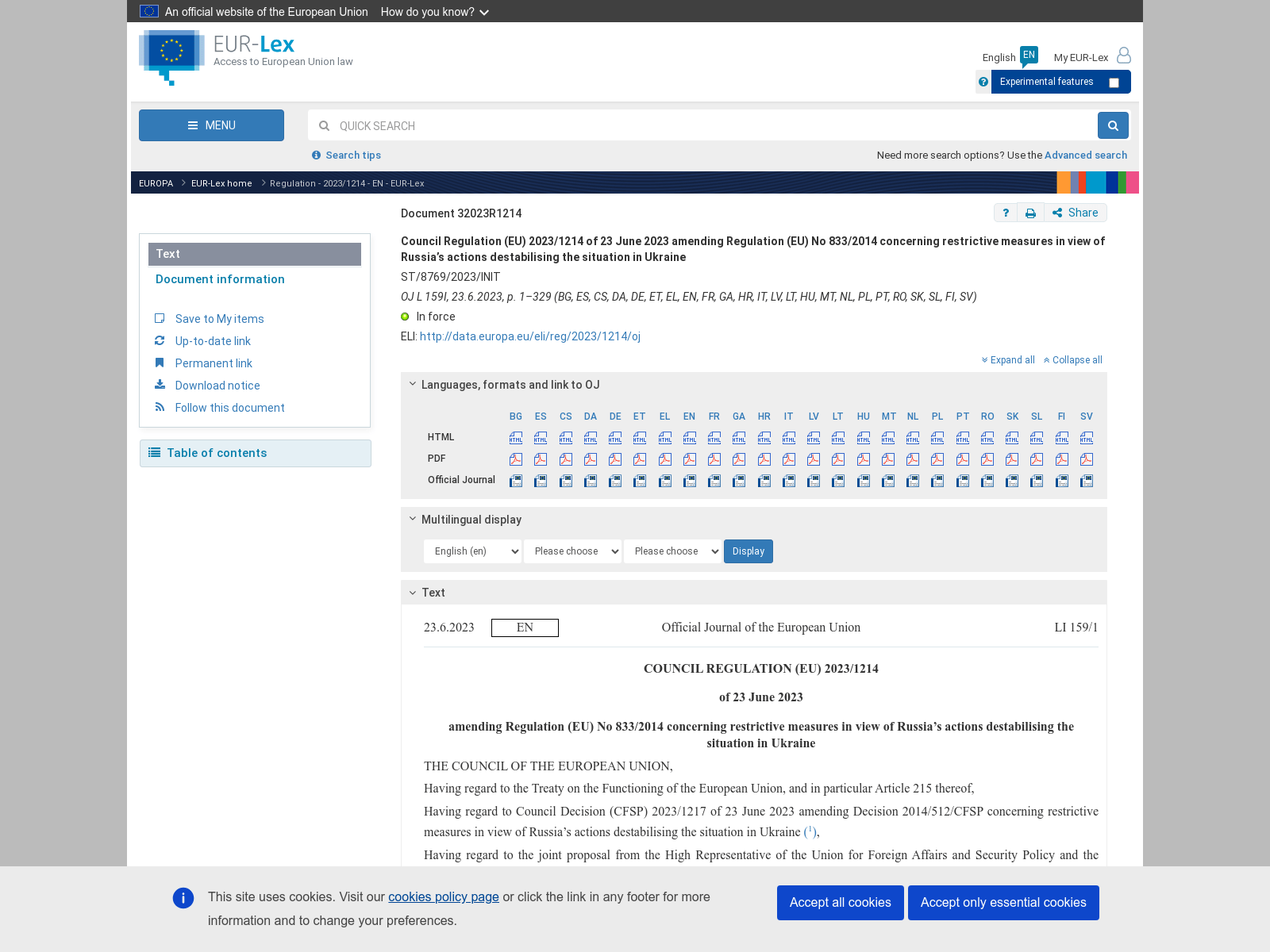Open the Official Journal in ES
Image resolution: width=1270 pixels, height=952 pixels.
pos(541,481)
